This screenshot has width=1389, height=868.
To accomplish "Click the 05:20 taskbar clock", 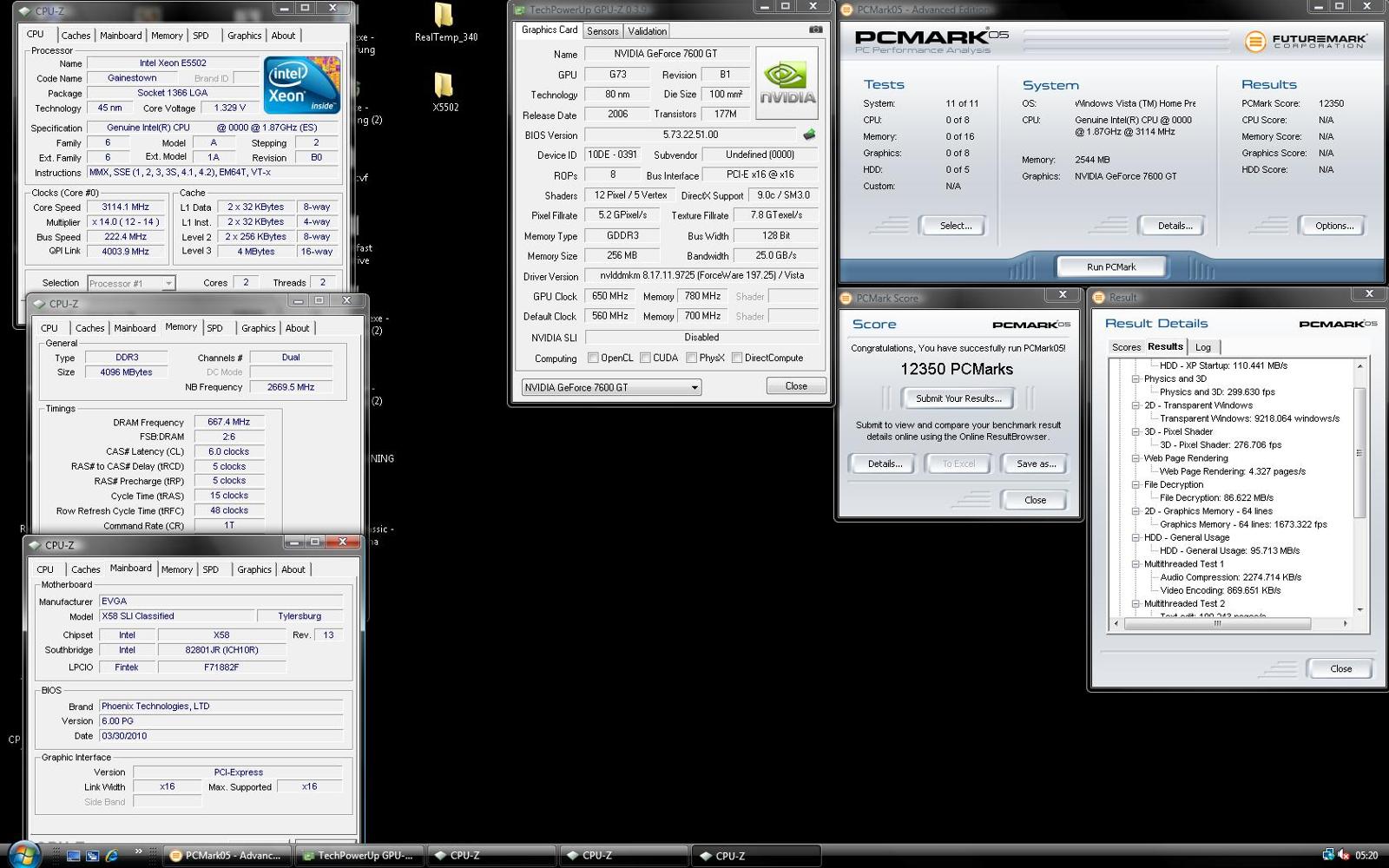I will coord(1366,856).
